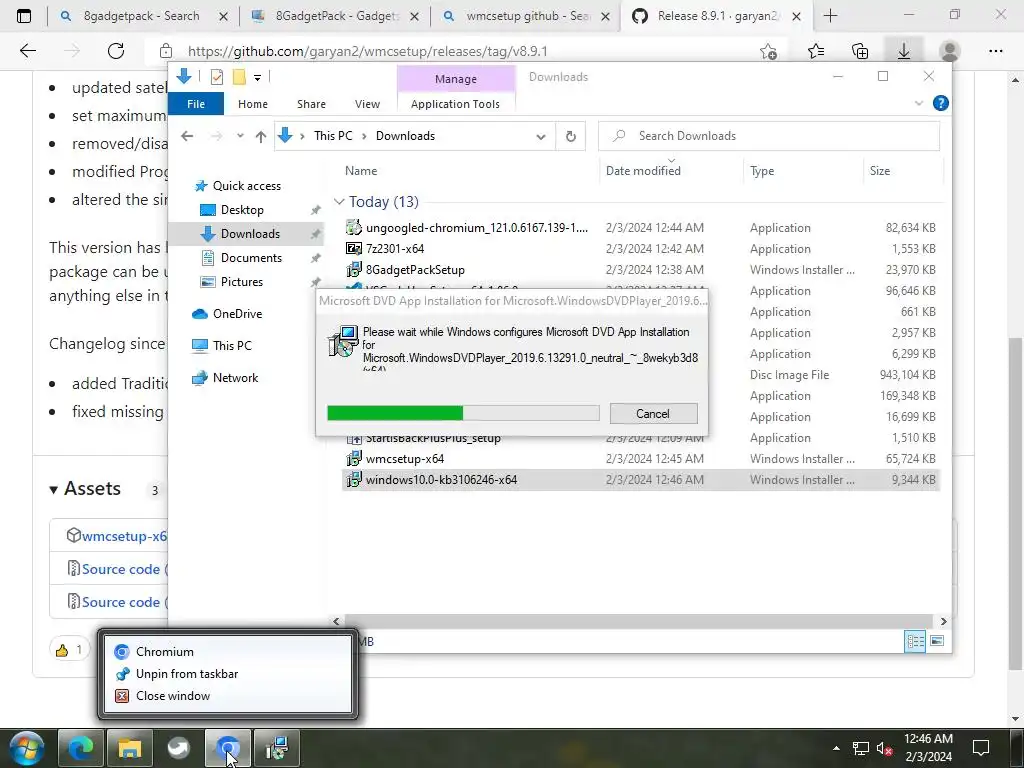This screenshot has width=1024, height=768.
Task: Refresh the GitHub release page
Action: point(116,51)
